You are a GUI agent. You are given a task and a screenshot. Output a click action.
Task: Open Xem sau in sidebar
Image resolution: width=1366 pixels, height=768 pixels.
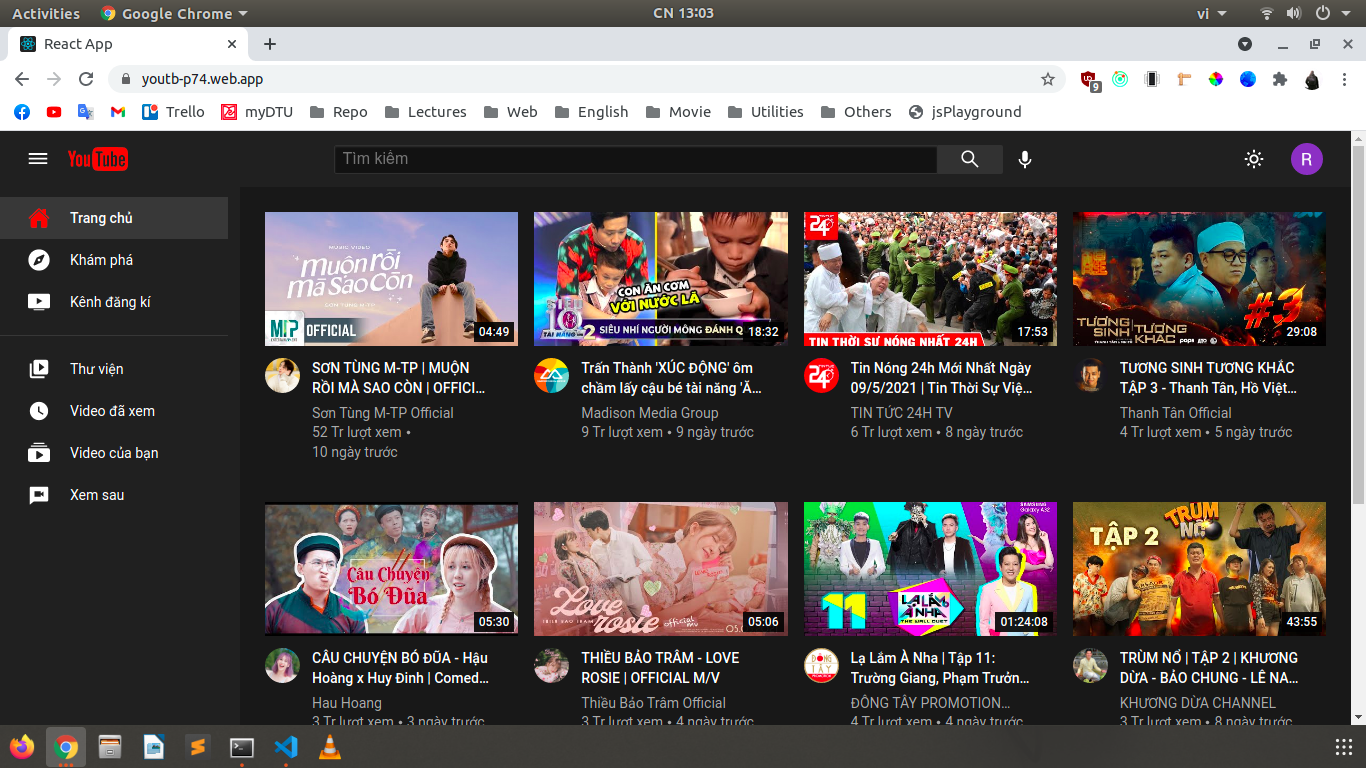point(114,495)
